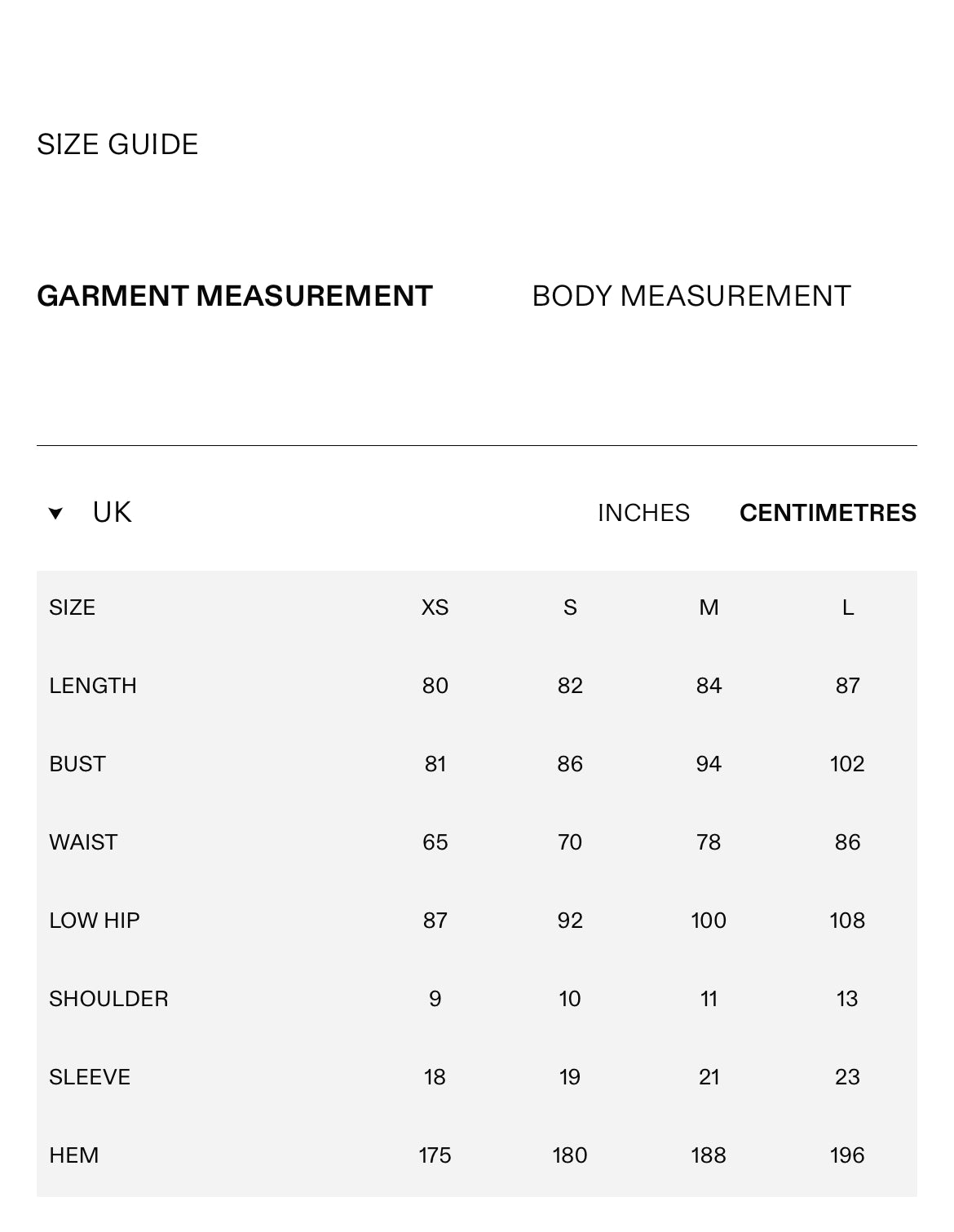Screen dimensions: 954x1232
Task: Expand the UK region dropdown arrow
Action: click(55, 514)
